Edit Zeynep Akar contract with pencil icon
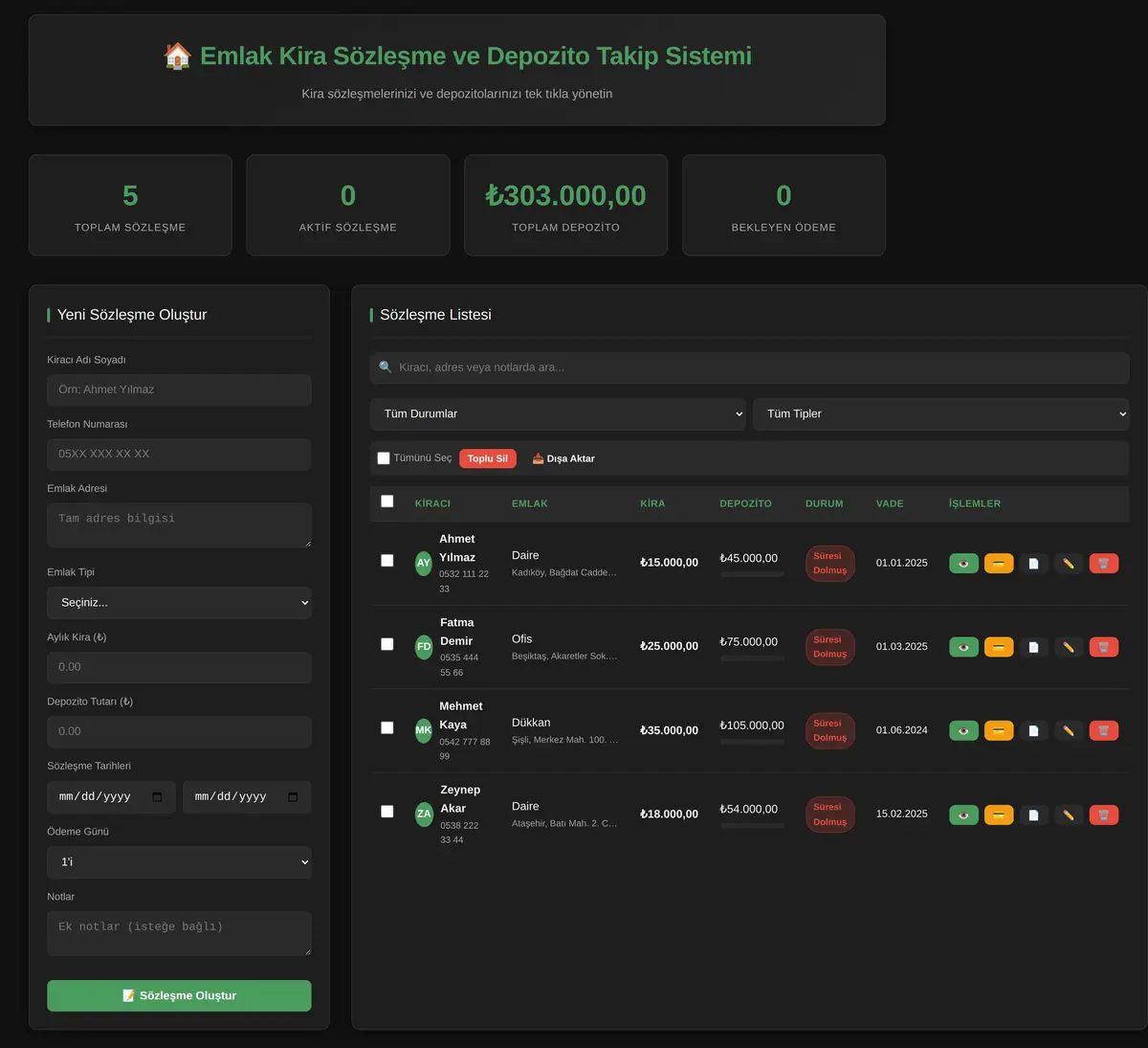This screenshot has height=1048, width=1148. (x=1069, y=814)
